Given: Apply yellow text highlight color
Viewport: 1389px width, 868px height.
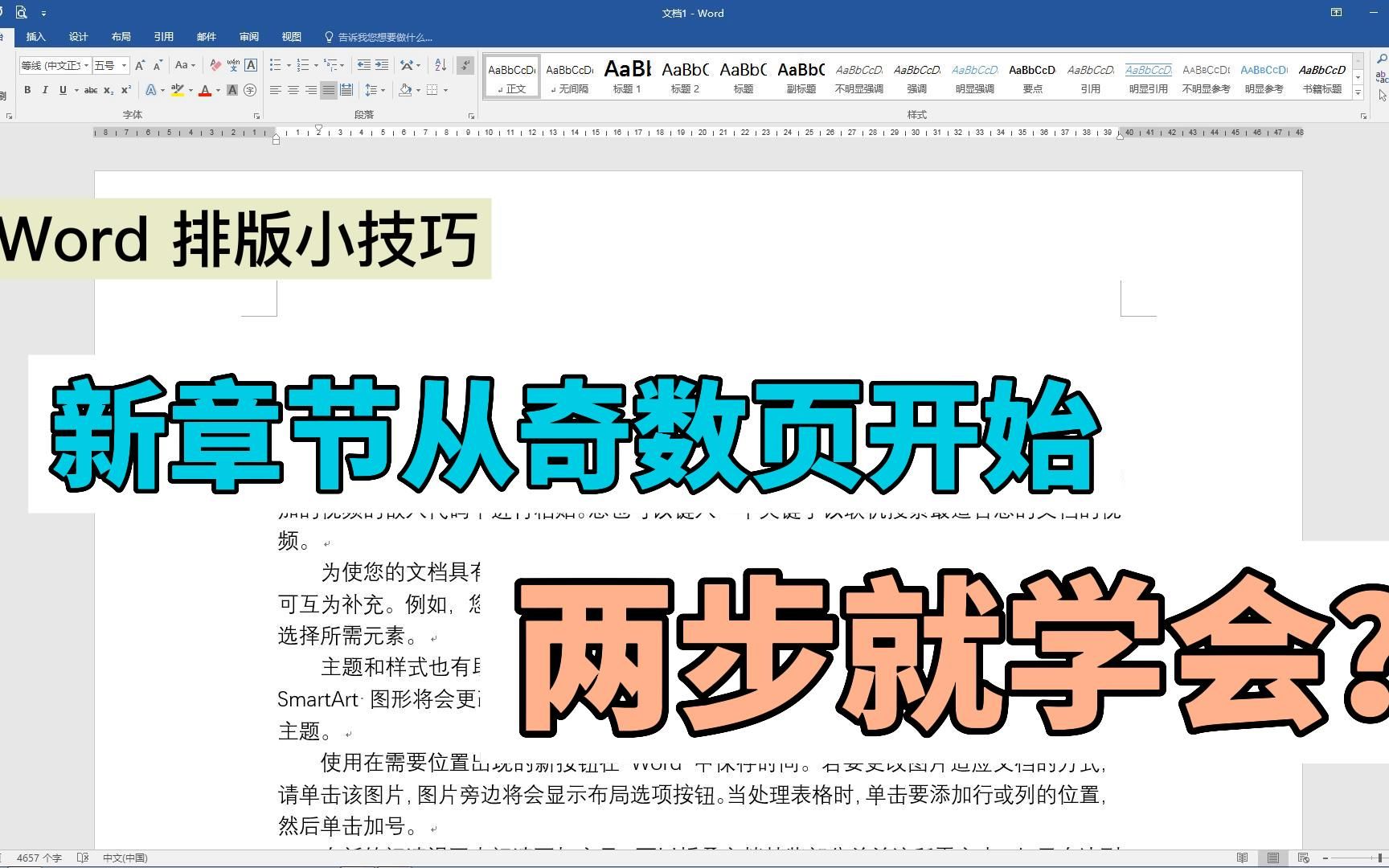Looking at the screenshot, I should tap(178, 90).
